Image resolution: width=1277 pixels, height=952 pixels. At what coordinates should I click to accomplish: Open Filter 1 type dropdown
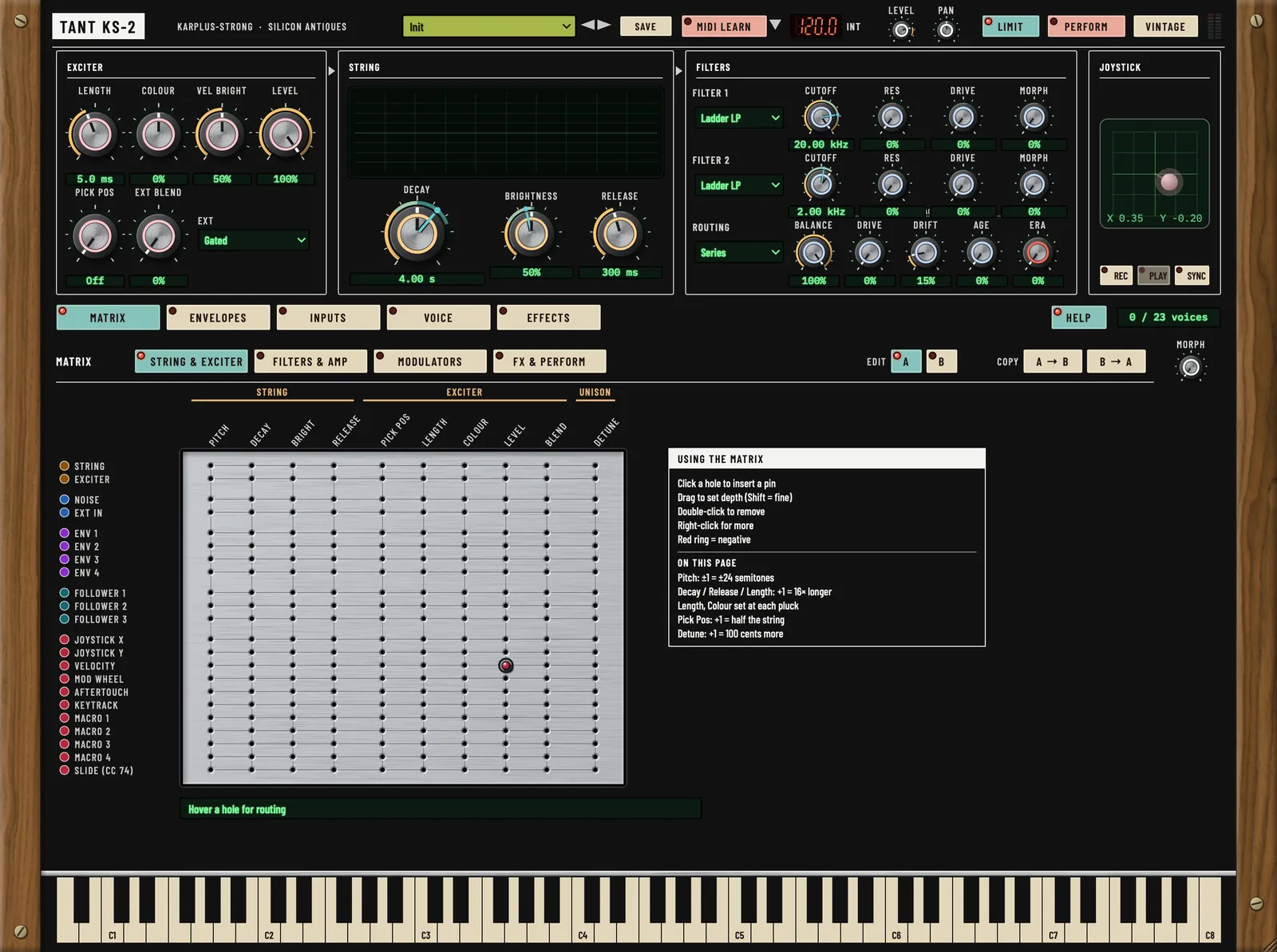(x=739, y=118)
